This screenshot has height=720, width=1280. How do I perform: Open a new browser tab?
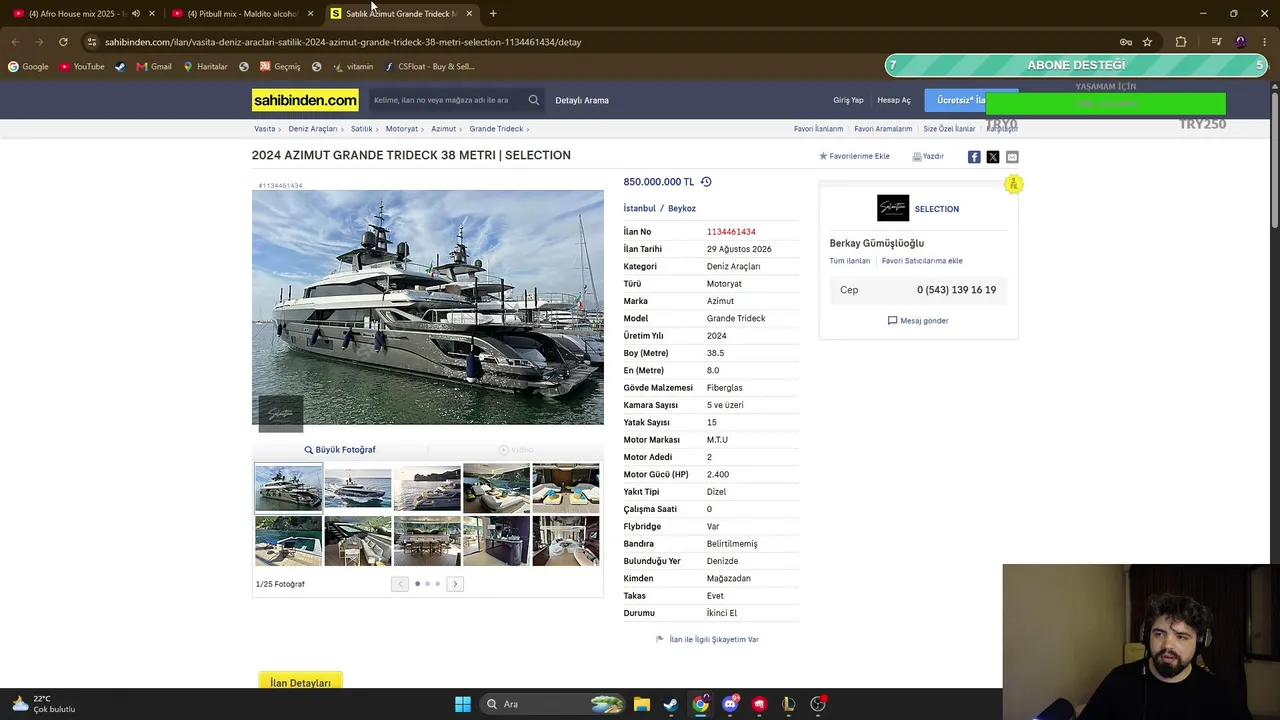pos(493,14)
